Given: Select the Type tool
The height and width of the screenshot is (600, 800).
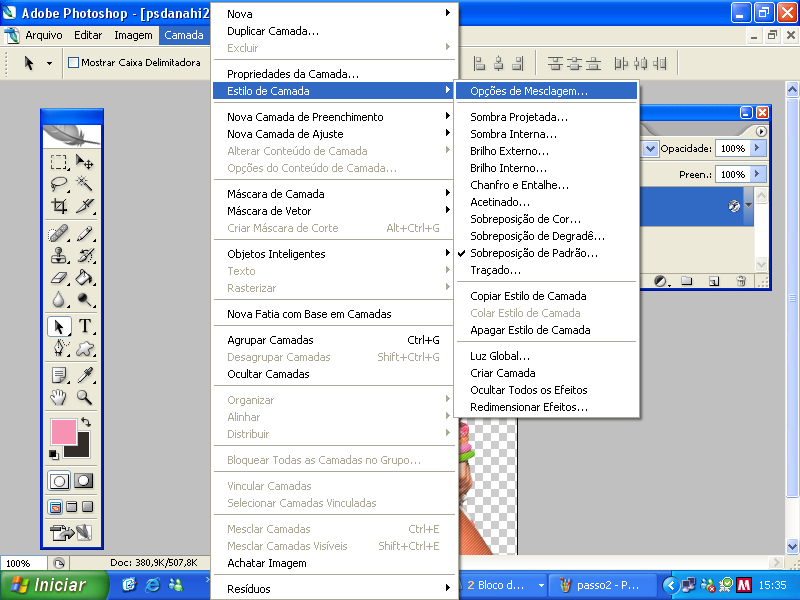Looking at the screenshot, I should (85, 327).
